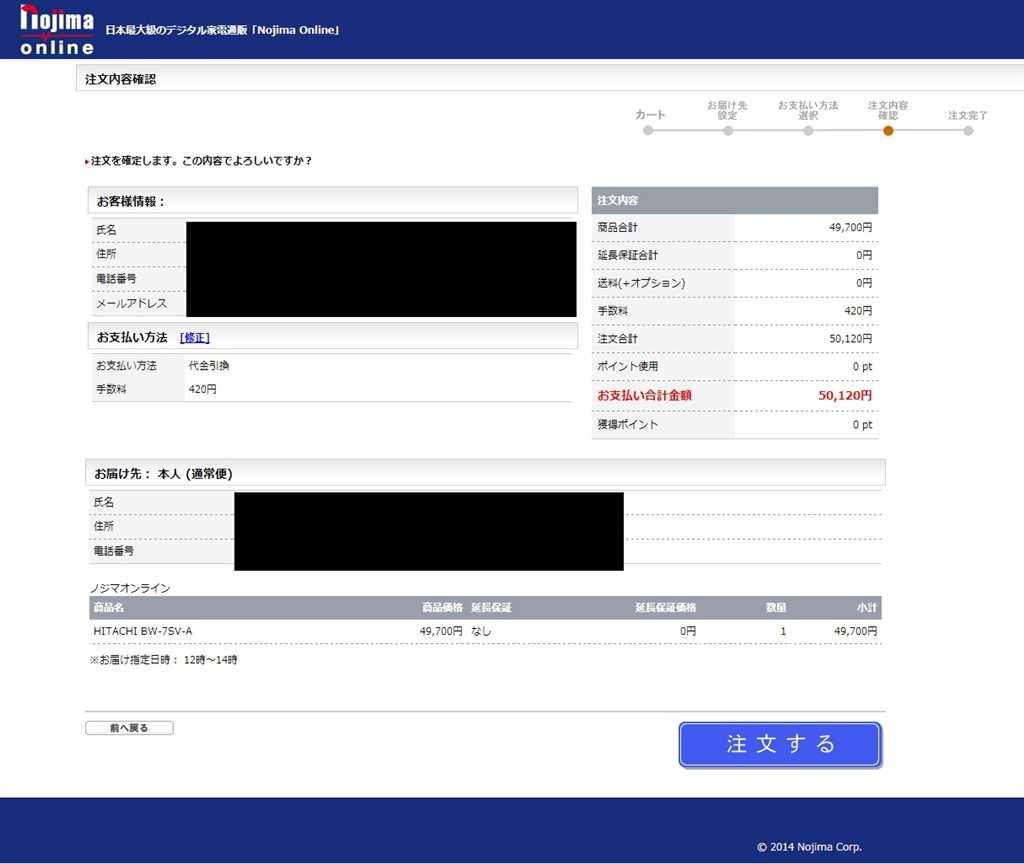1024x864 pixels.
Task: Click the 代金引換 payment method text
Action: click(209, 366)
